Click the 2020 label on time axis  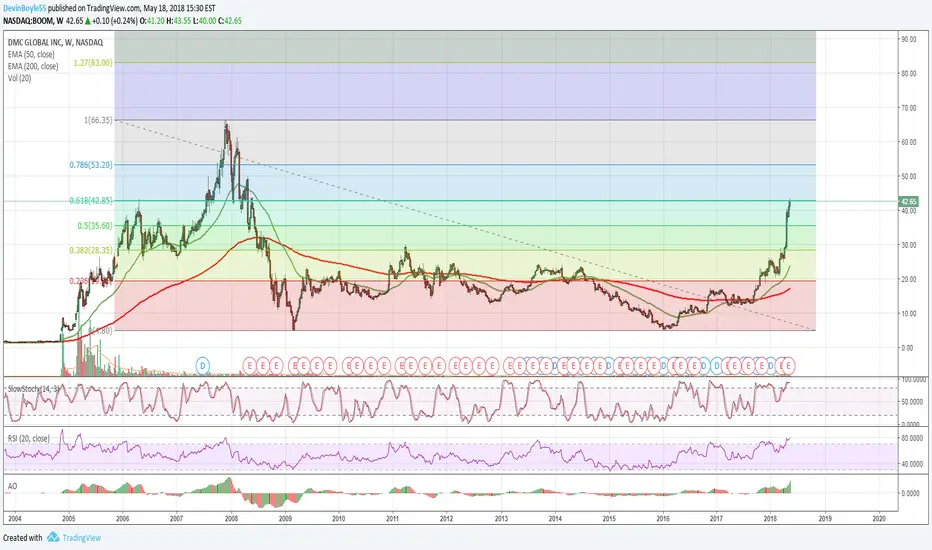pyautogui.click(x=879, y=518)
